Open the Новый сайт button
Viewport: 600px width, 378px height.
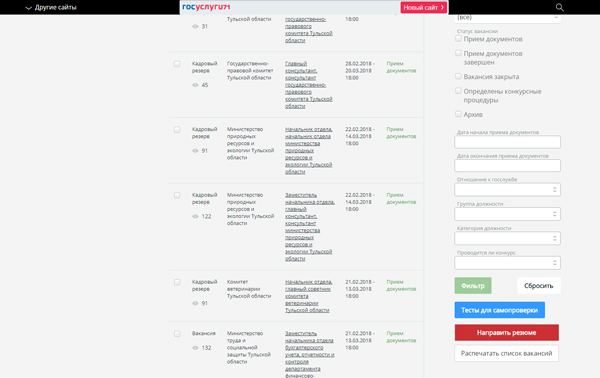[424, 7]
